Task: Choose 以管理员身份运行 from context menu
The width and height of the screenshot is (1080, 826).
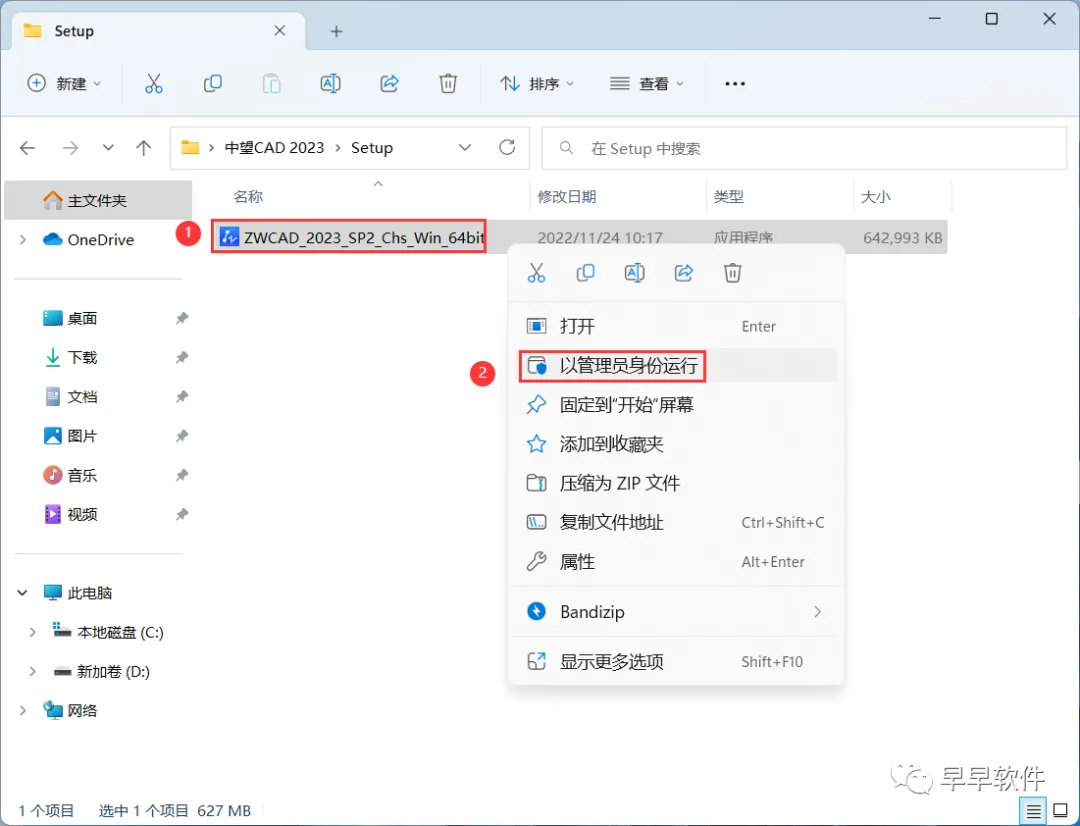Action: point(676,365)
